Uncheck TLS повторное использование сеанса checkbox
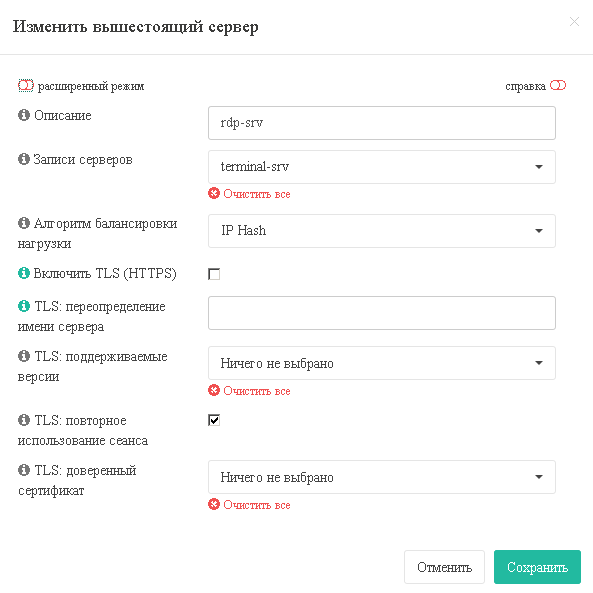The height and width of the screenshot is (593, 593). (214, 420)
